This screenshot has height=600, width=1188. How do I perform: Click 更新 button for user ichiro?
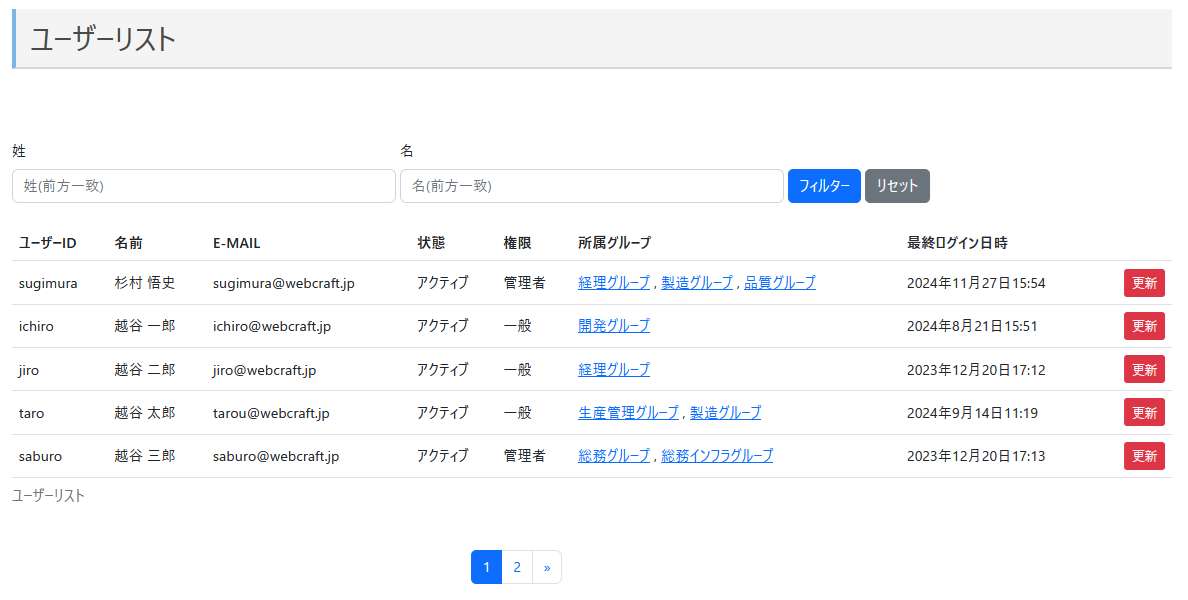pos(1144,326)
